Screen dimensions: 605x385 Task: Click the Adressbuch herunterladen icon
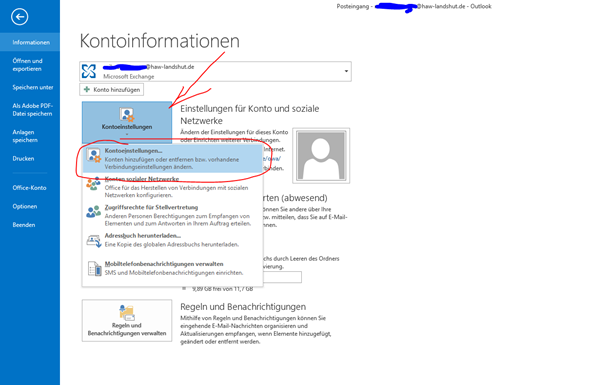(94, 241)
